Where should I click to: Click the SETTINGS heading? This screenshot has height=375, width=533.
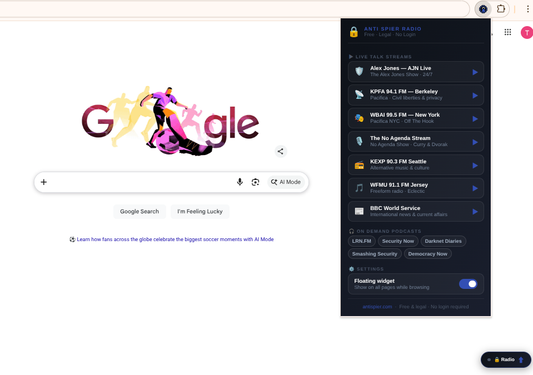[x=370, y=269]
